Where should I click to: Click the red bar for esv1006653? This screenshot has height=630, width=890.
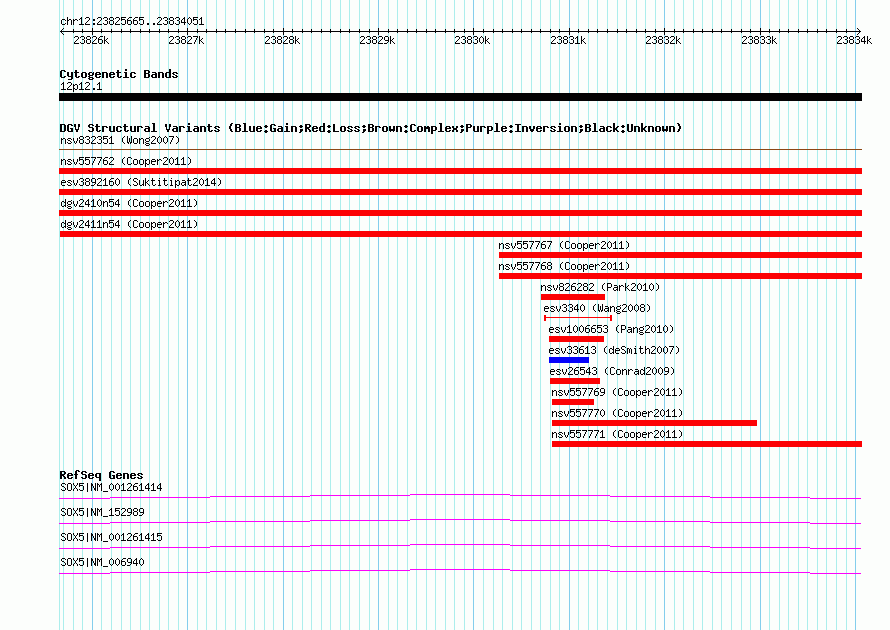tap(576, 339)
